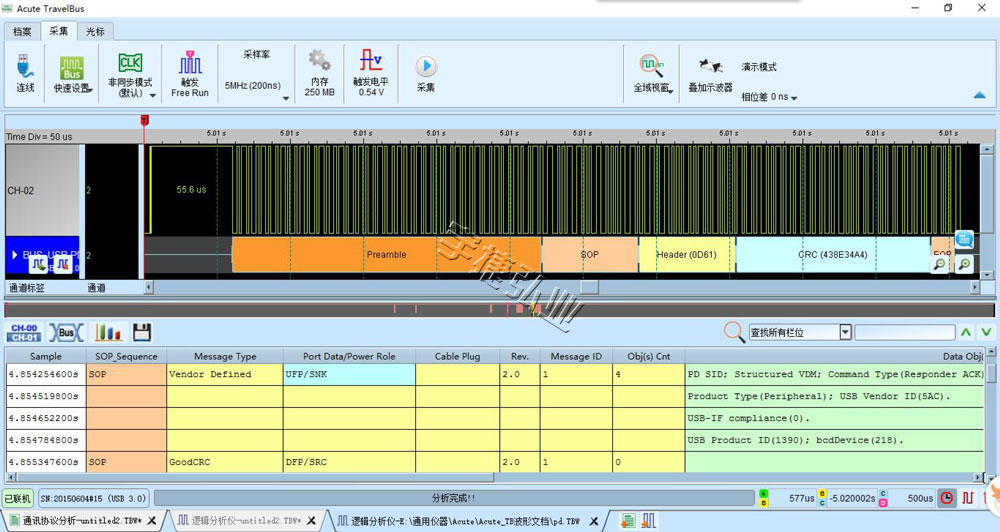Adjust the trigger level 0.54 V icon
The height and width of the screenshot is (532, 1000).
(371, 61)
